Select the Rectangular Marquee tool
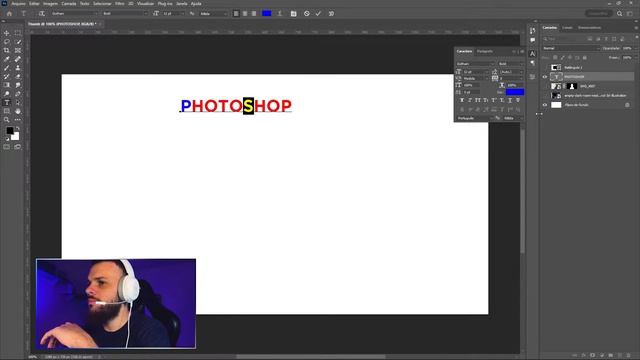 tap(18, 33)
